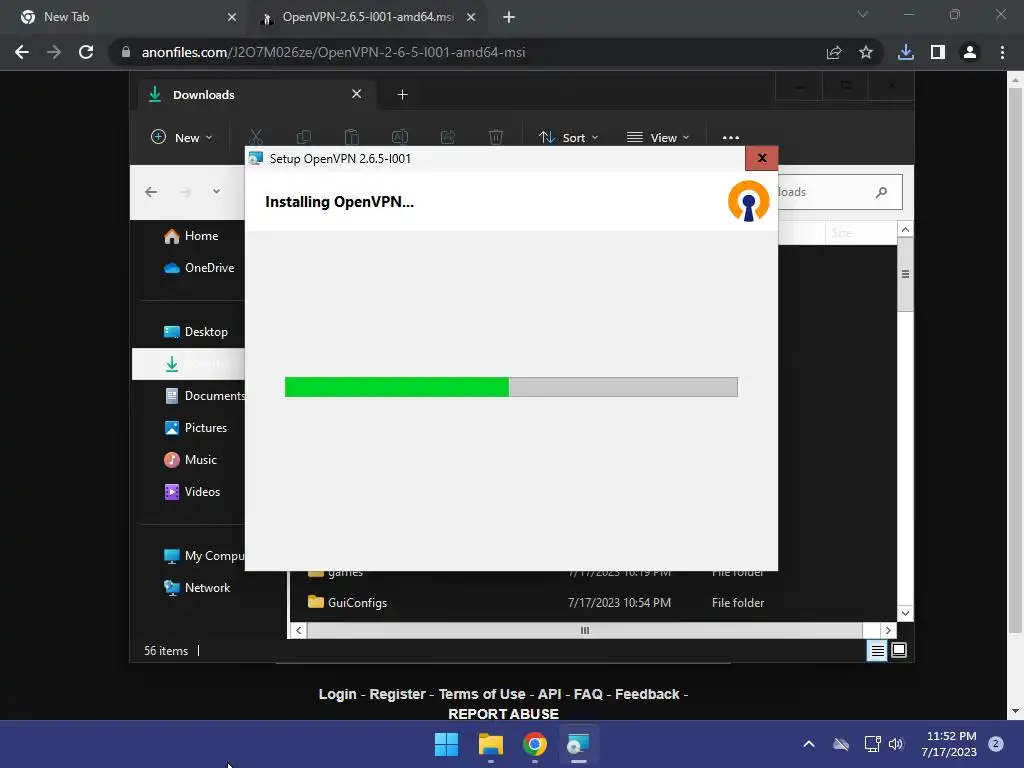Open Chrome's three-dot menu

pos(1002,52)
